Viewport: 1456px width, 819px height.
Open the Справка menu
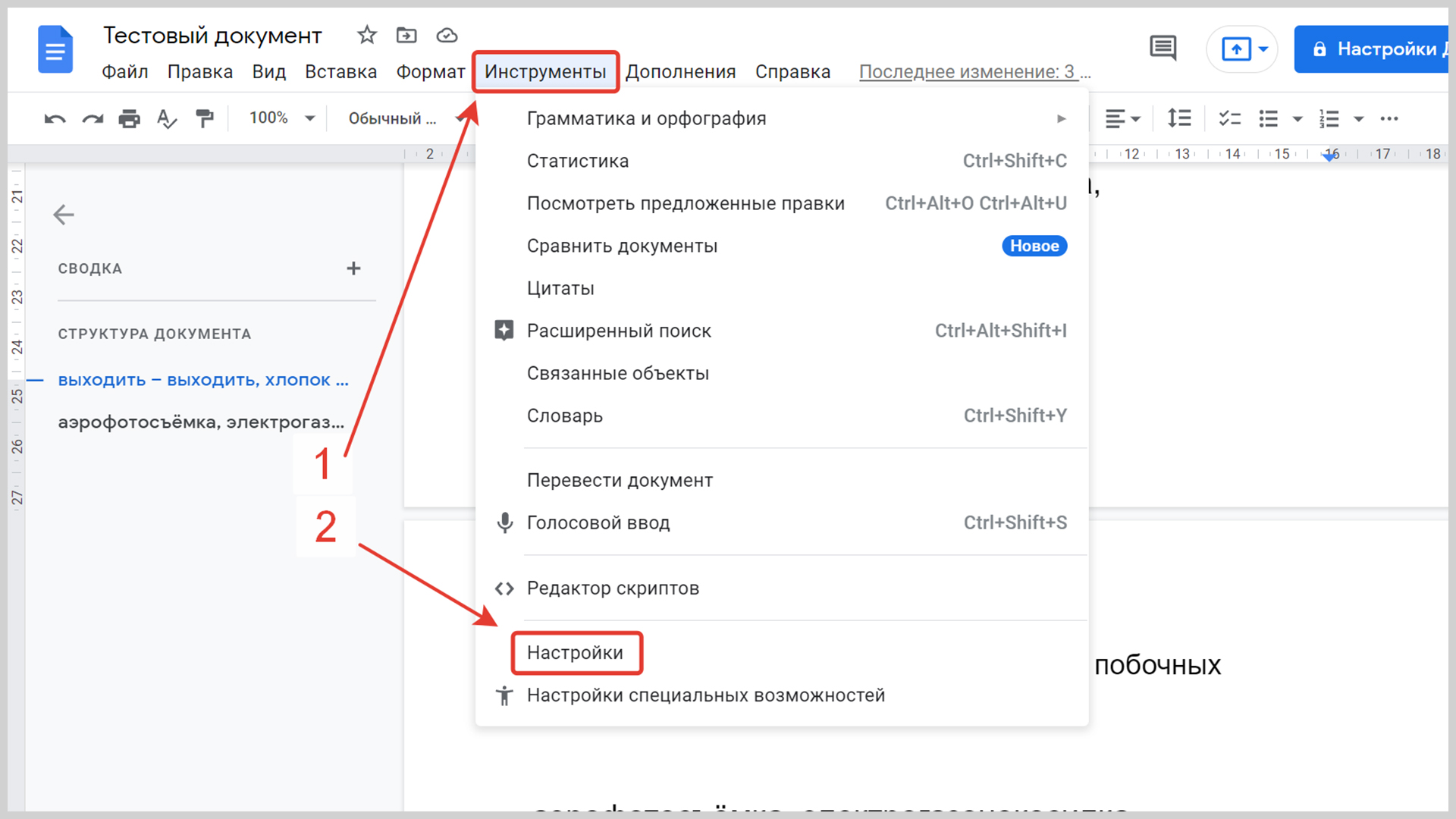pyautogui.click(x=793, y=71)
